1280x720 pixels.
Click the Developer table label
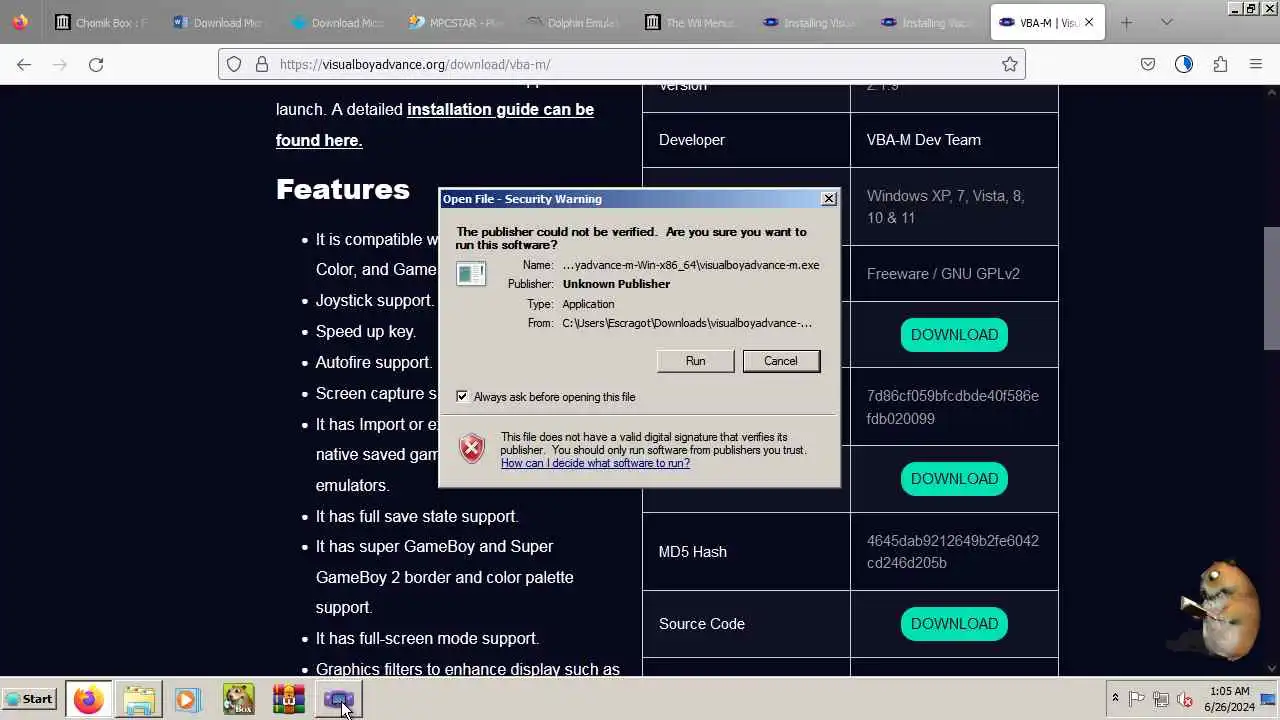[x=692, y=140]
